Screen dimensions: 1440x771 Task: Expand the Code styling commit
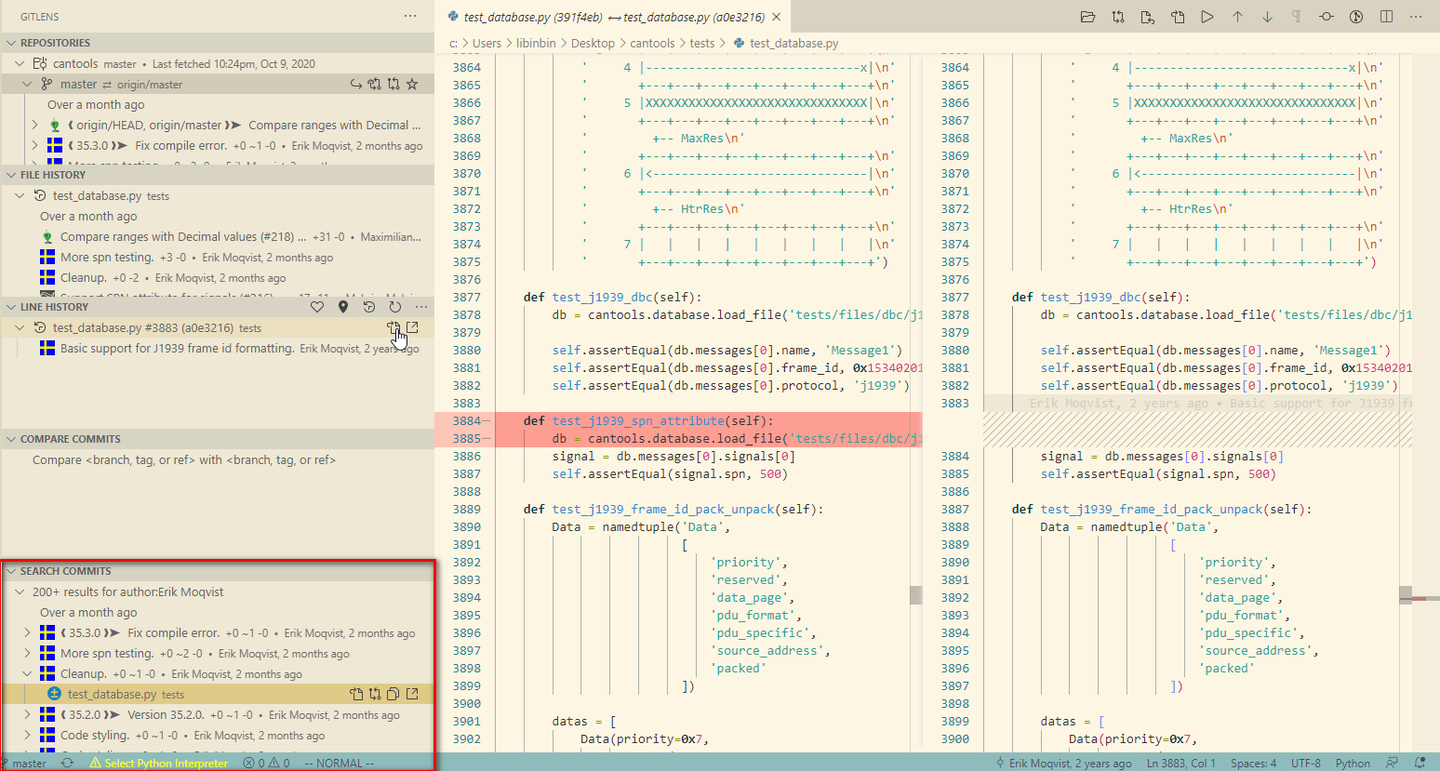(x=28, y=735)
